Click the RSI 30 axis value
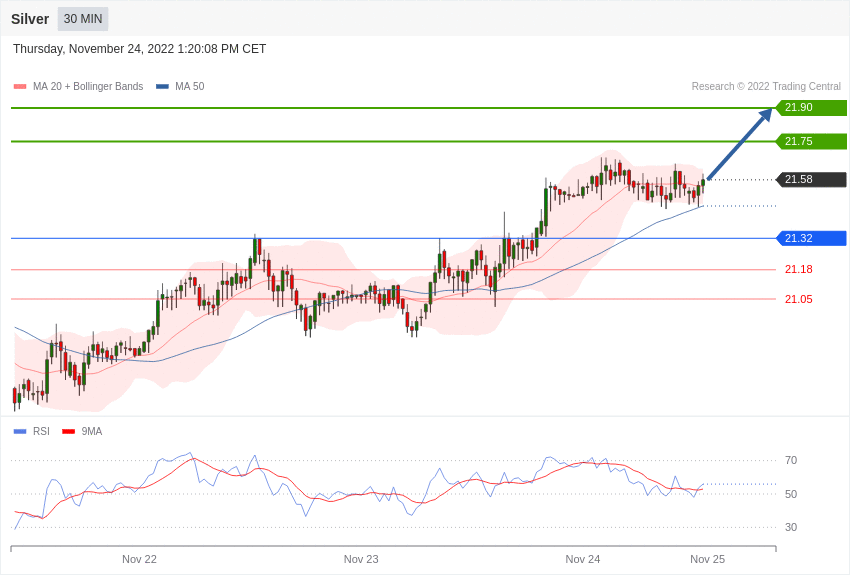Screen dimensions: 850x576 click(791, 527)
